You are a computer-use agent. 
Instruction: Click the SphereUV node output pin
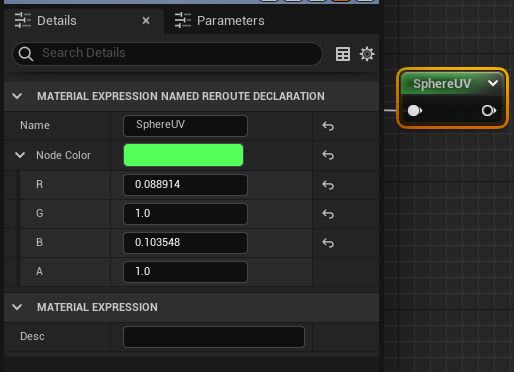pyautogui.click(x=489, y=111)
